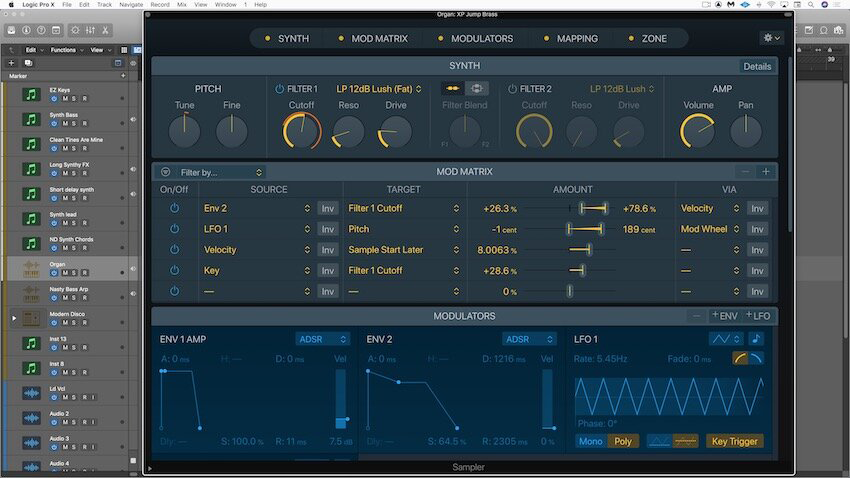Open the Quick Help question mark icon
This screenshot has height=478, width=850.
point(41,30)
